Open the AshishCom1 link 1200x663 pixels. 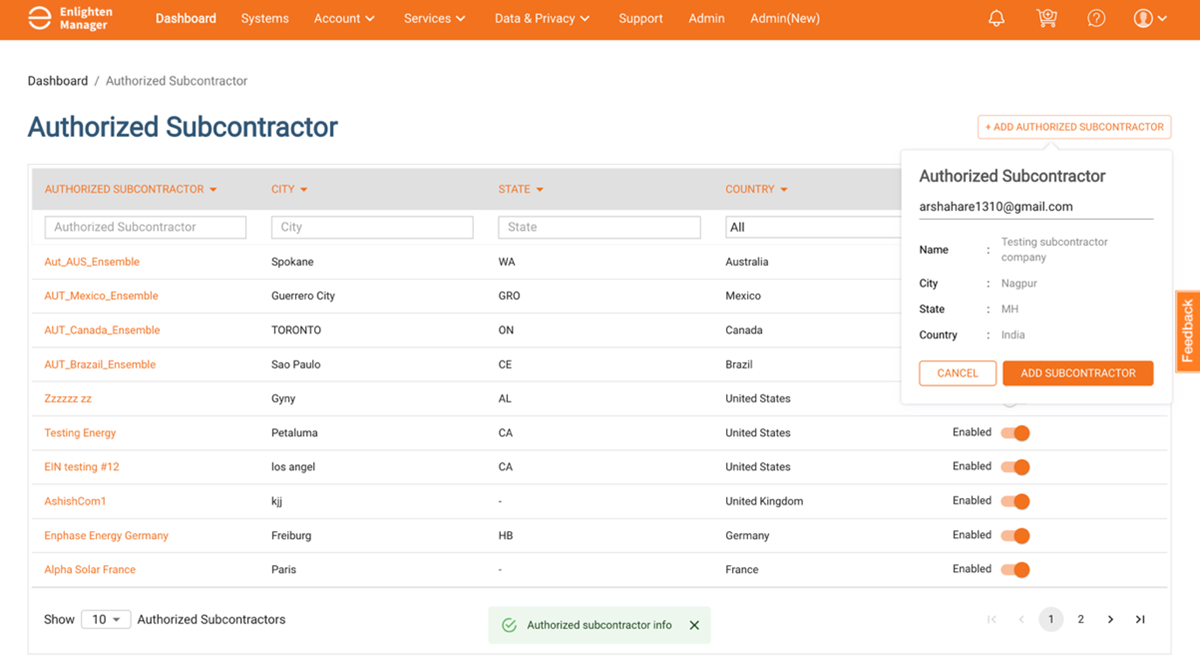75,501
